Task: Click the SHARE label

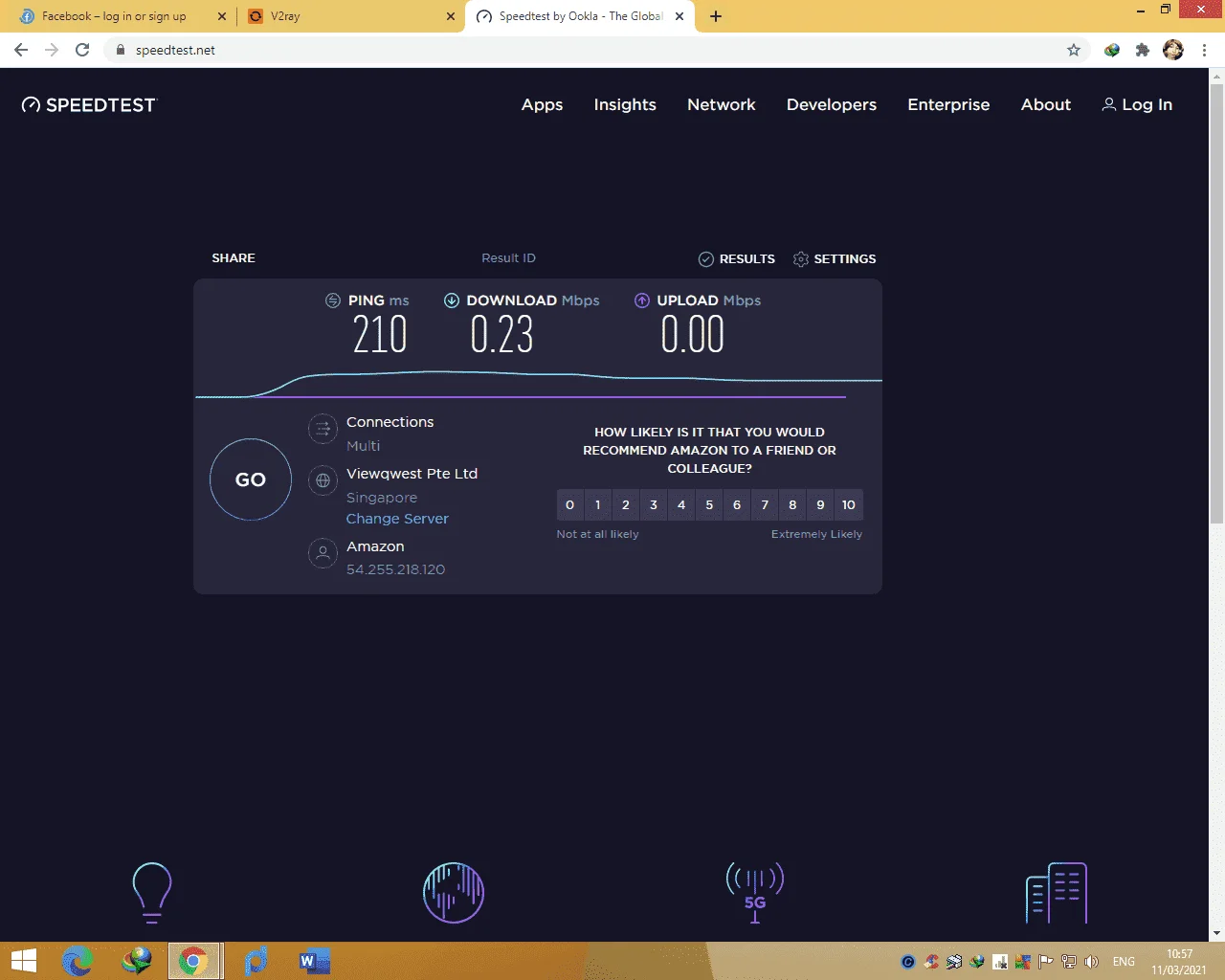Action: click(x=234, y=258)
